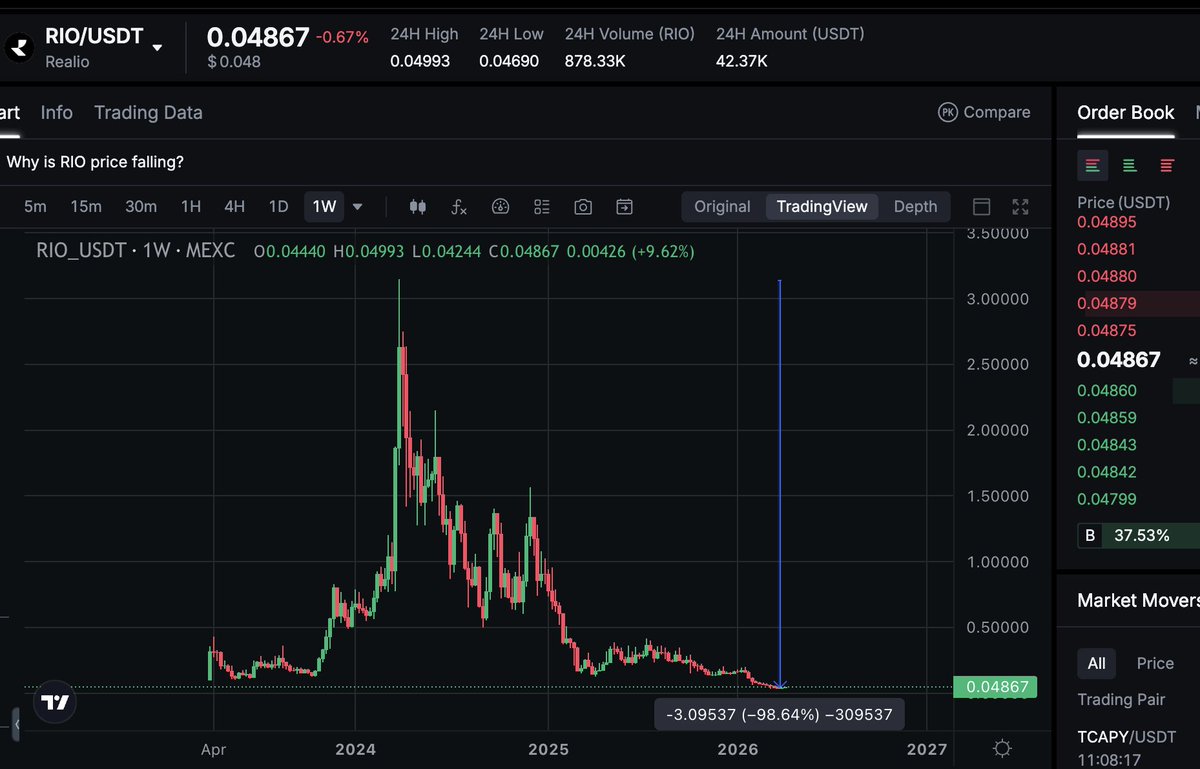Click ask price 0.04881
Screen dimensions: 1200x769
point(1107,249)
